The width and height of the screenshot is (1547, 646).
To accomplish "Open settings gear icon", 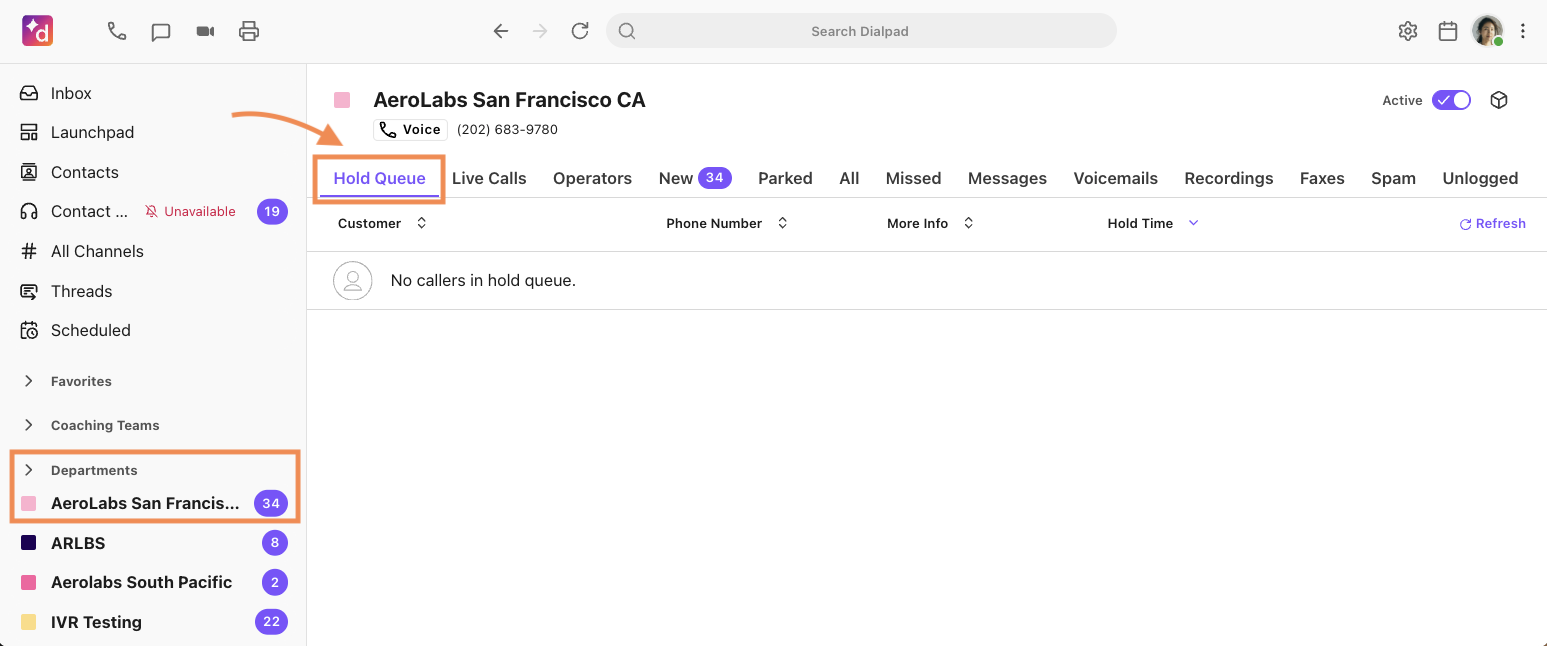I will 1408,31.
